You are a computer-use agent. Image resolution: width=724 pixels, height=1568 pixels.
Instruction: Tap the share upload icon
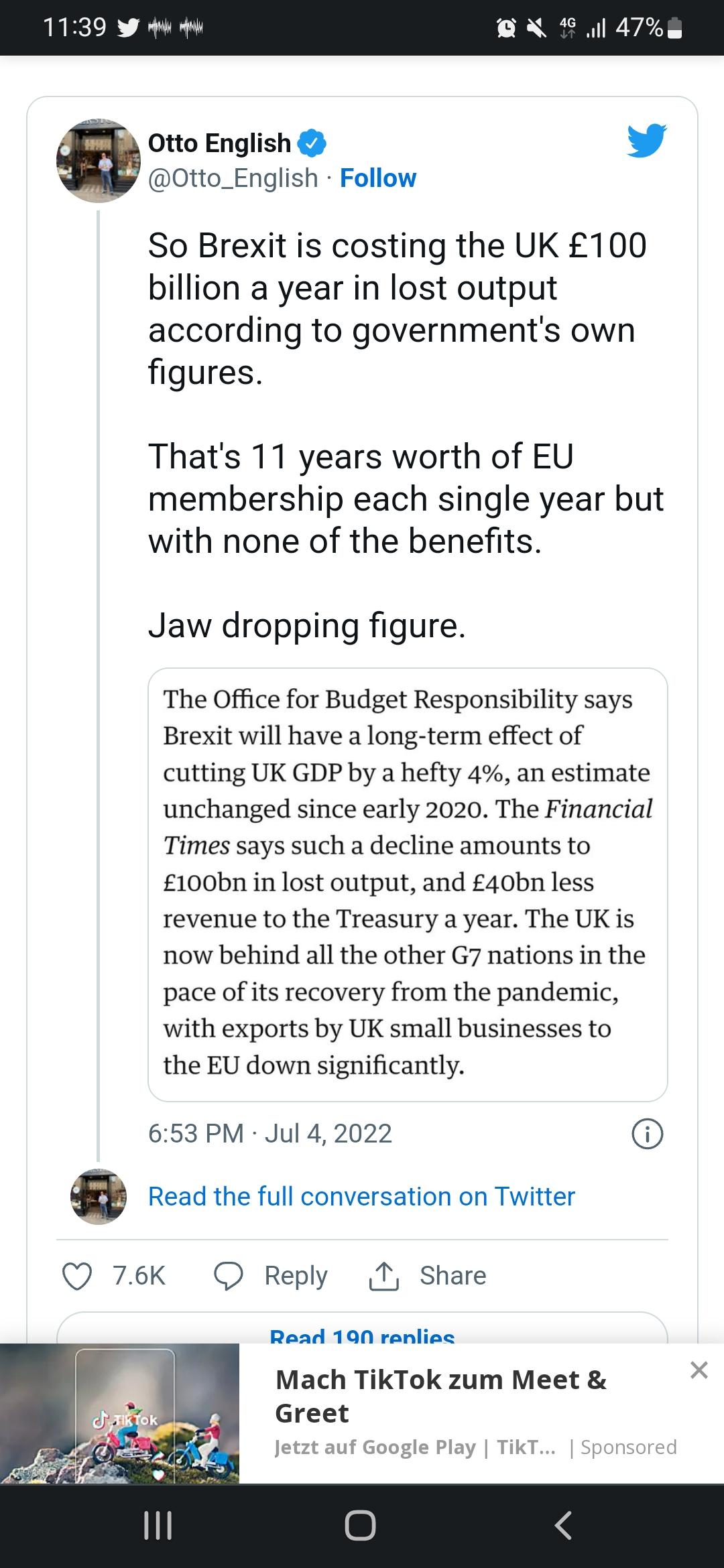tap(383, 1276)
